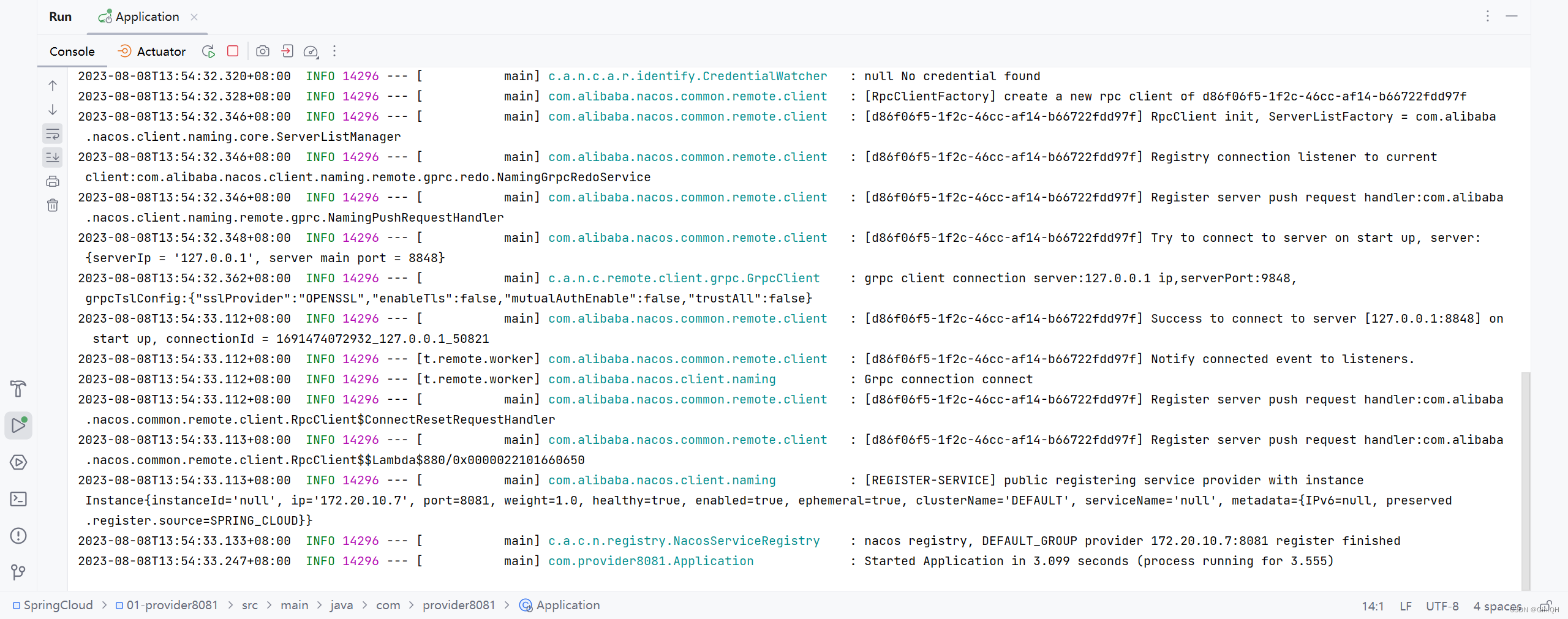Click '{serverIp = '127.0.0.1'' log line
This screenshot has width=1568, height=619.
265,258
